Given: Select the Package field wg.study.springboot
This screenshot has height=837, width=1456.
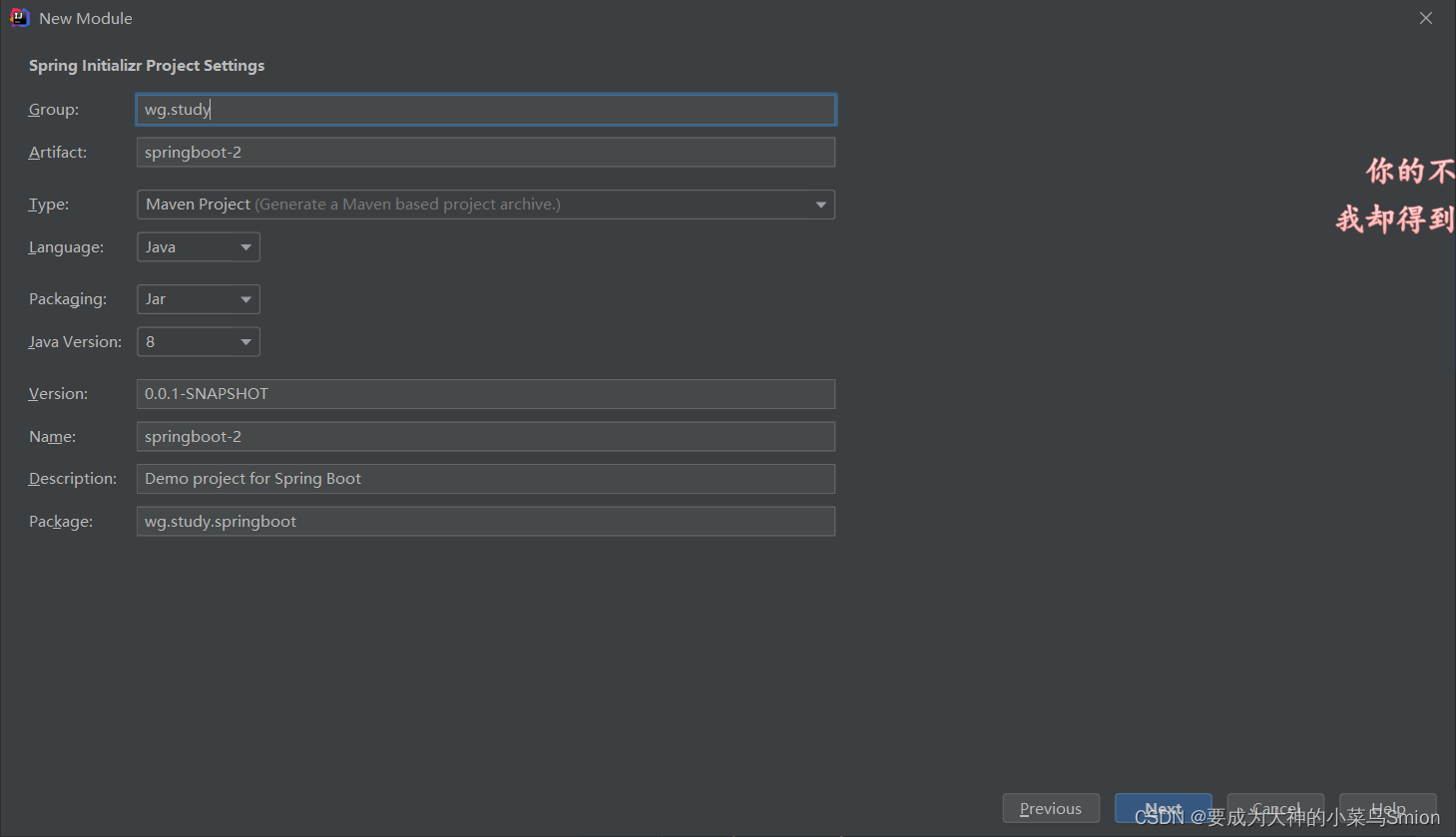Looking at the screenshot, I should 486,522.
